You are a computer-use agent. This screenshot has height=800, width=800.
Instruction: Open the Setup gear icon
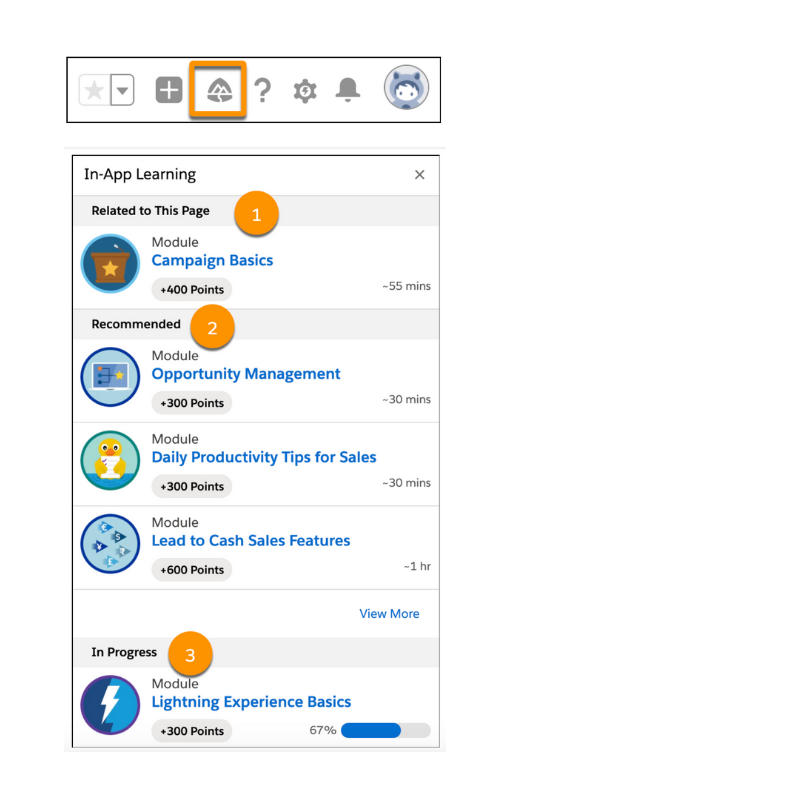coord(305,91)
